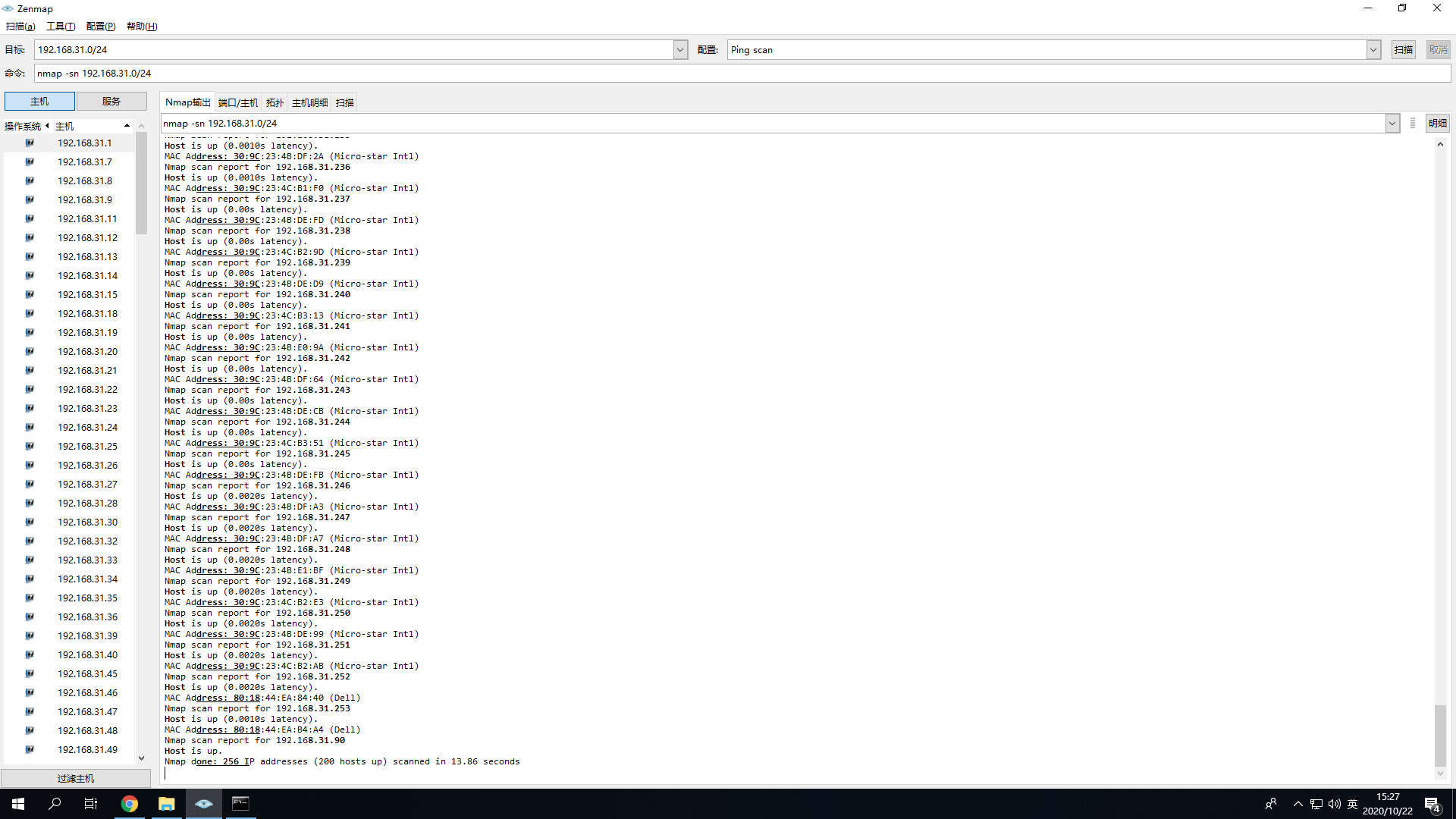Click the OS icon beside host 192.168.31.1
Image resolution: width=1456 pixels, height=819 pixels.
pos(30,143)
